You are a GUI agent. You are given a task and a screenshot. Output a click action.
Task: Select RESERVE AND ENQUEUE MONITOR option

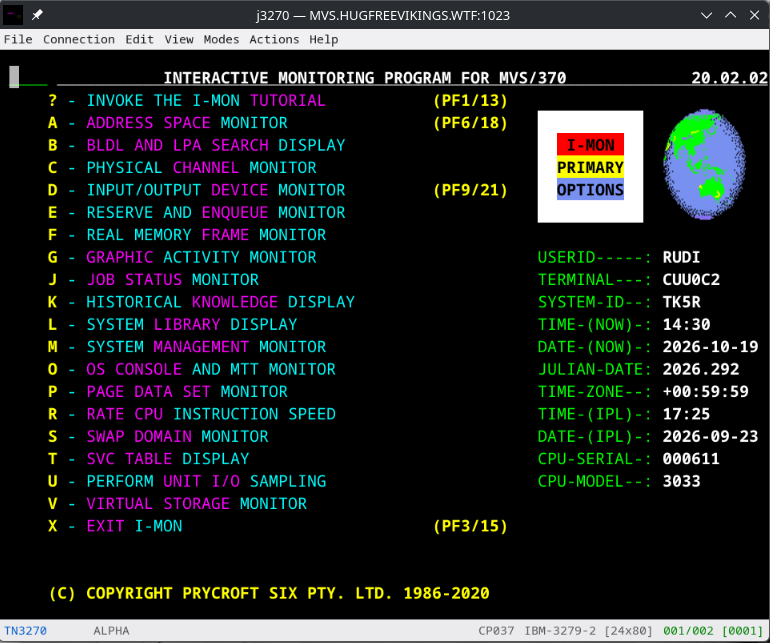(x=216, y=213)
